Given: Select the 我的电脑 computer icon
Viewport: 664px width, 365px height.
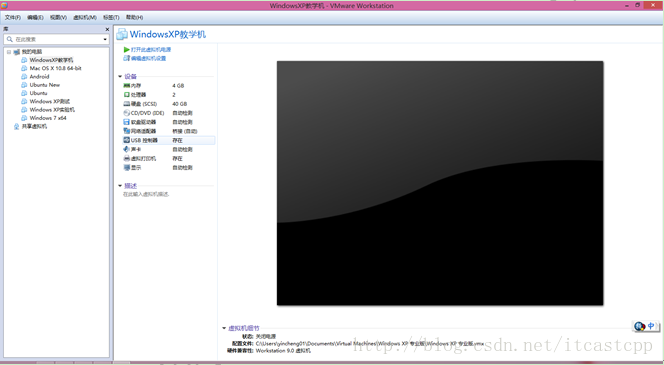Looking at the screenshot, I should pyautogui.click(x=17, y=52).
